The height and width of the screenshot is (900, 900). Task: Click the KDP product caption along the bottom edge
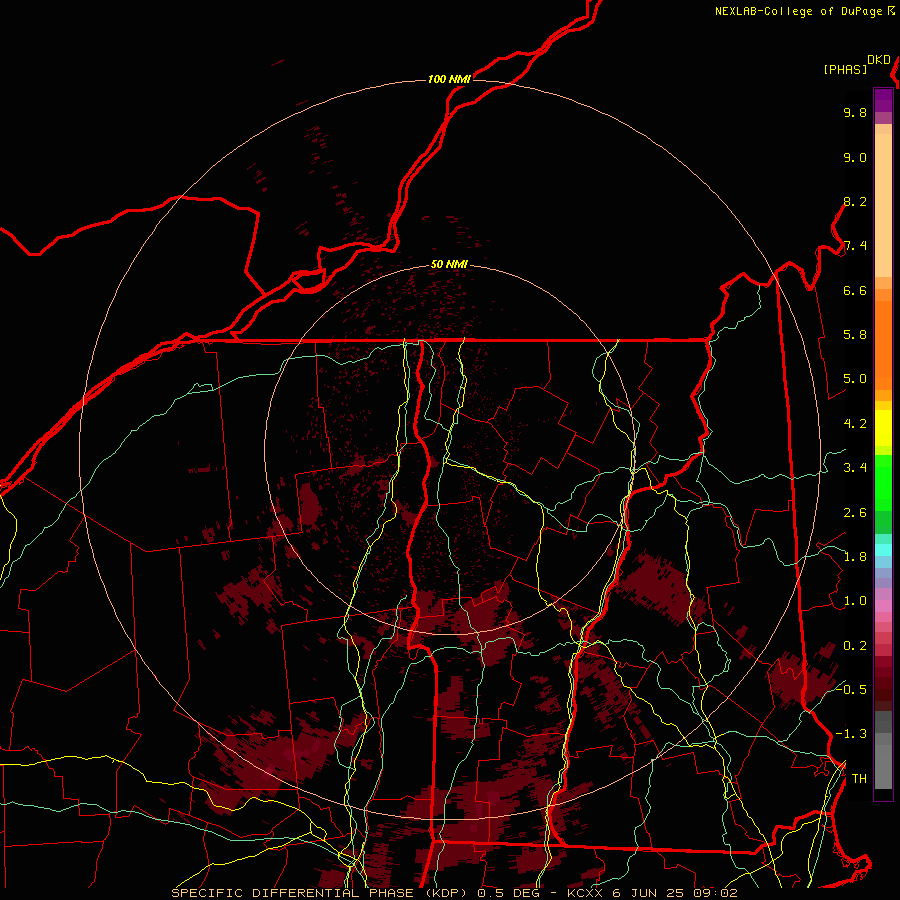click(454, 893)
